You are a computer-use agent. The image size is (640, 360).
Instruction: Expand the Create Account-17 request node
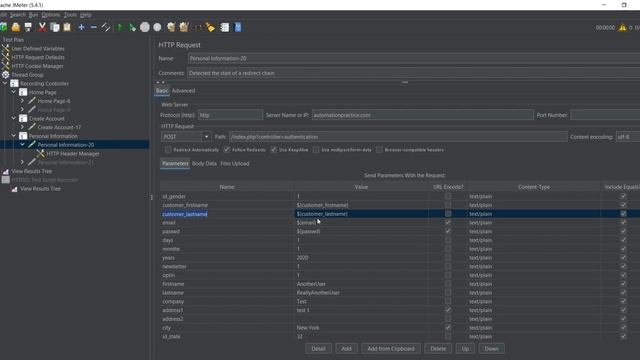click(22, 127)
